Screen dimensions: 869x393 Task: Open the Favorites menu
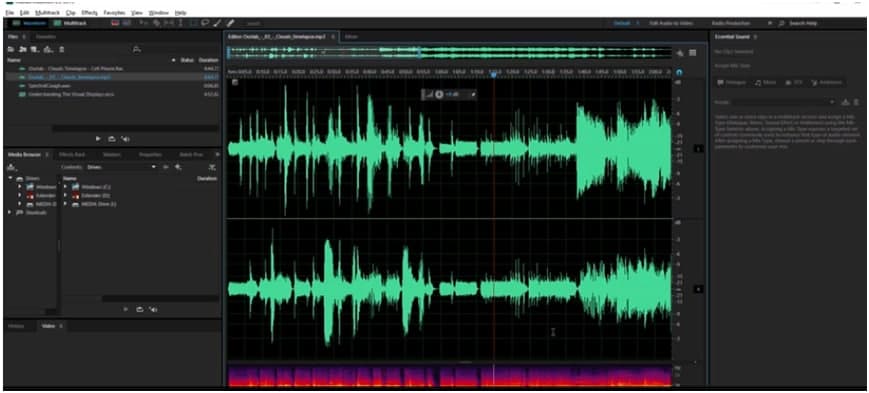pyautogui.click(x=115, y=12)
